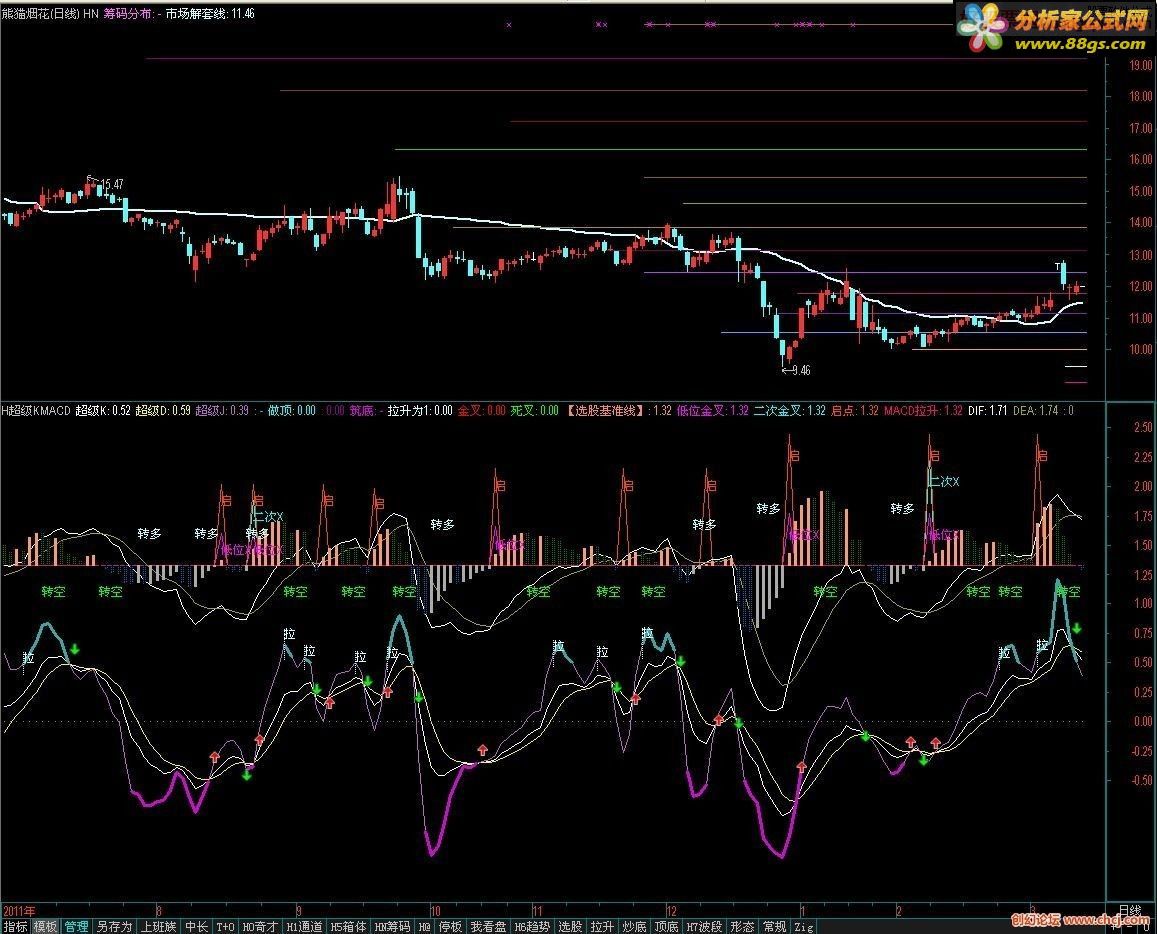The width and height of the screenshot is (1157, 934).
Task: Click the 2011年 date axis label
Action: pyautogui.click(x=18, y=911)
